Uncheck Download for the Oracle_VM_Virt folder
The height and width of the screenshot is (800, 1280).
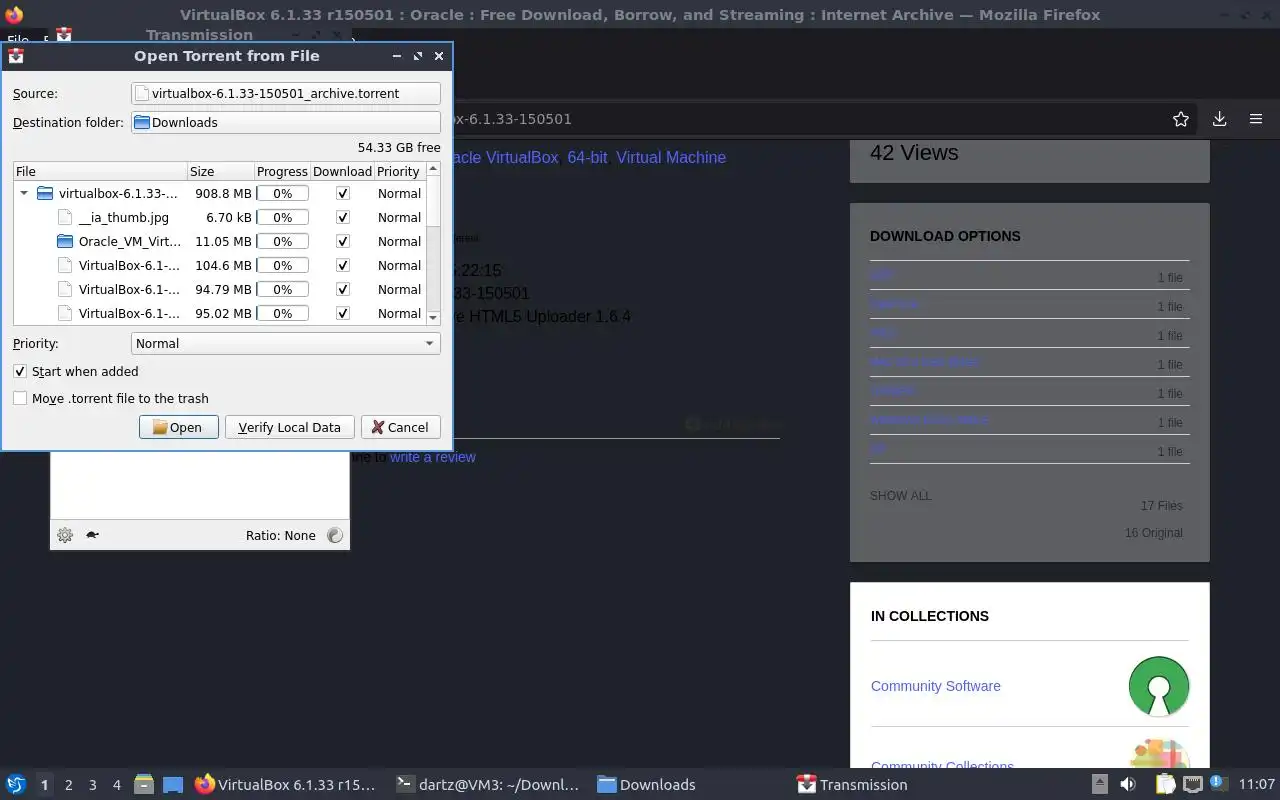[343, 241]
